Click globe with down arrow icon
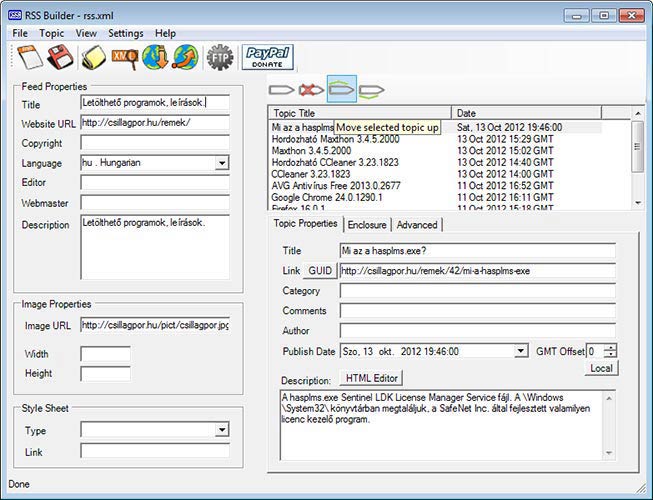 pyautogui.click(x=155, y=57)
